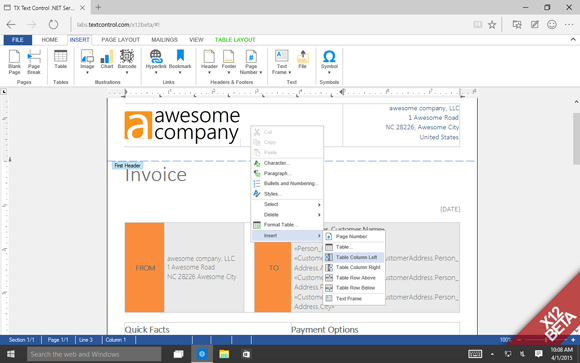Insert a Barcode from the Illustrations group
Image resolution: width=580 pixels, height=363 pixels.
[x=127, y=61]
